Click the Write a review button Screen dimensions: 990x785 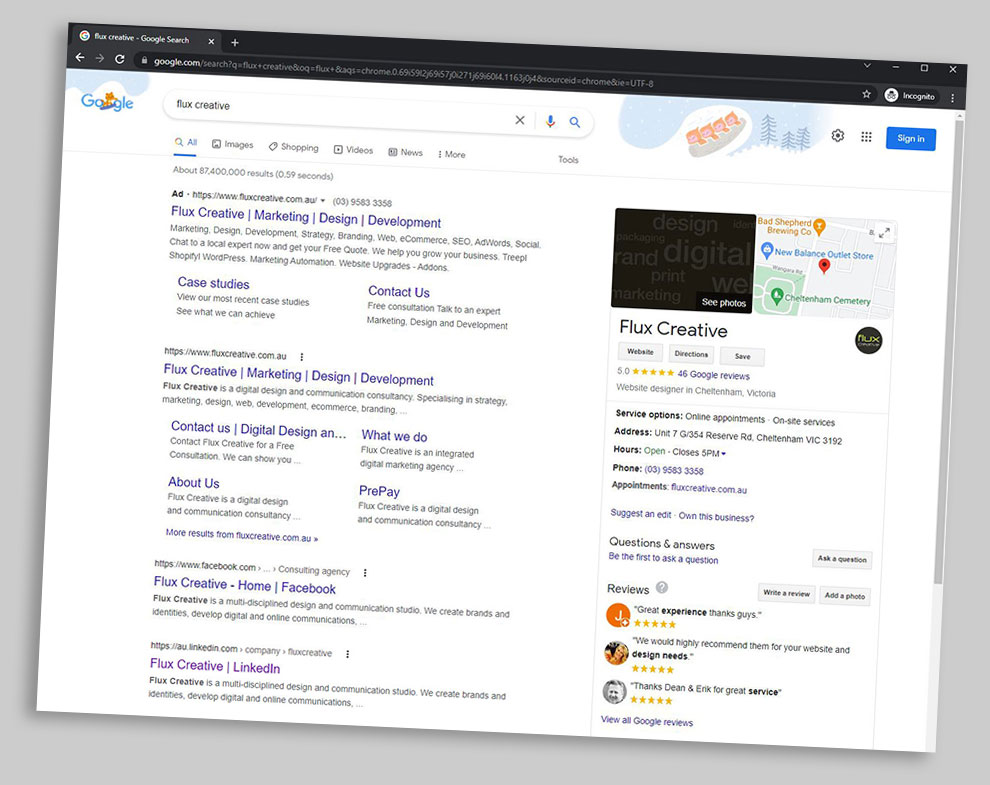[x=786, y=593]
